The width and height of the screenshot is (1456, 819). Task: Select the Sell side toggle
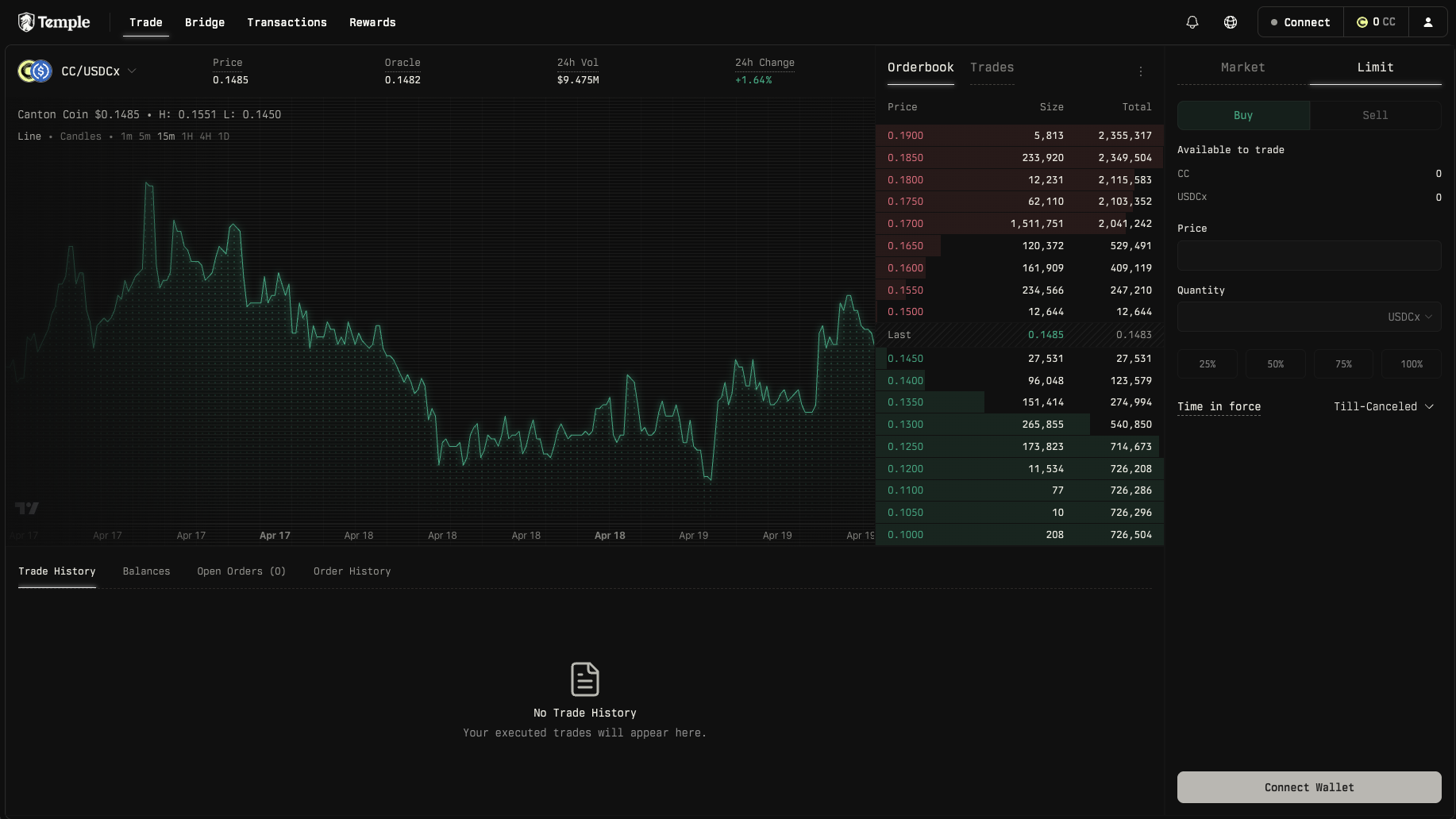pyautogui.click(x=1374, y=115)
